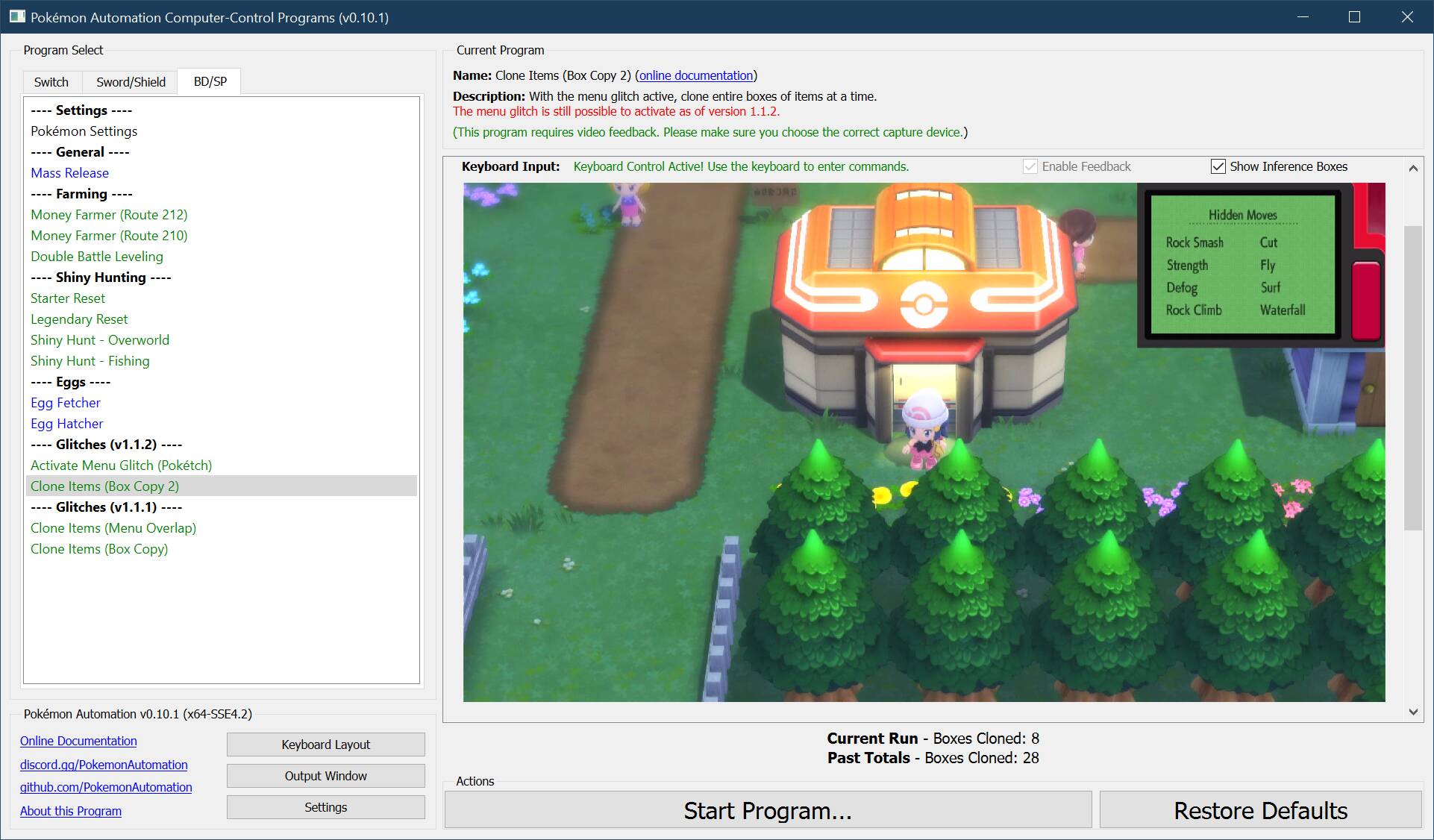1434x840 pixels.
Task: Visit the github.com/PokemonAutomation link
Action: click(x=106, y=787)
